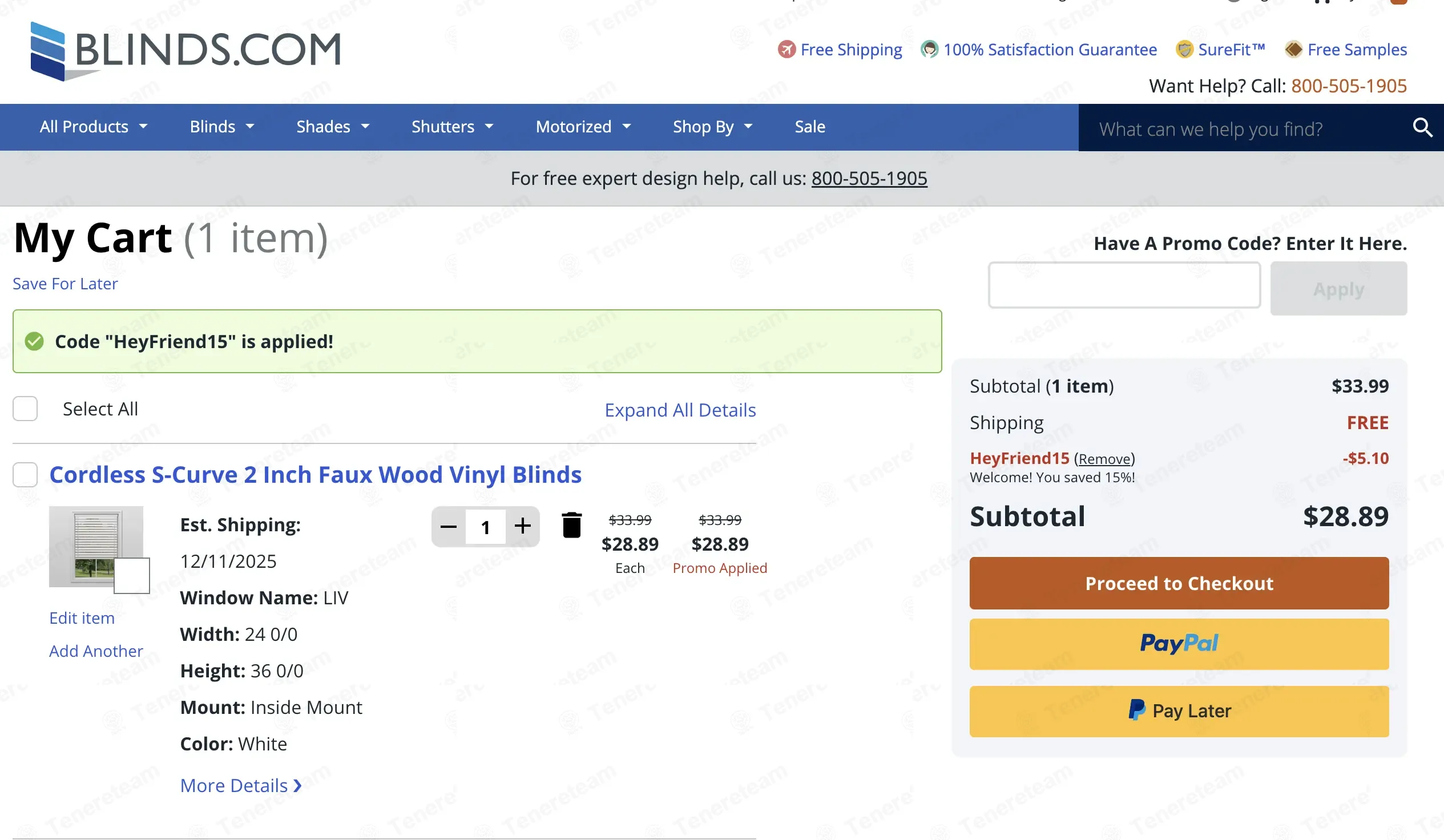Open the Blinds dropdown menu

click(222, 127)
